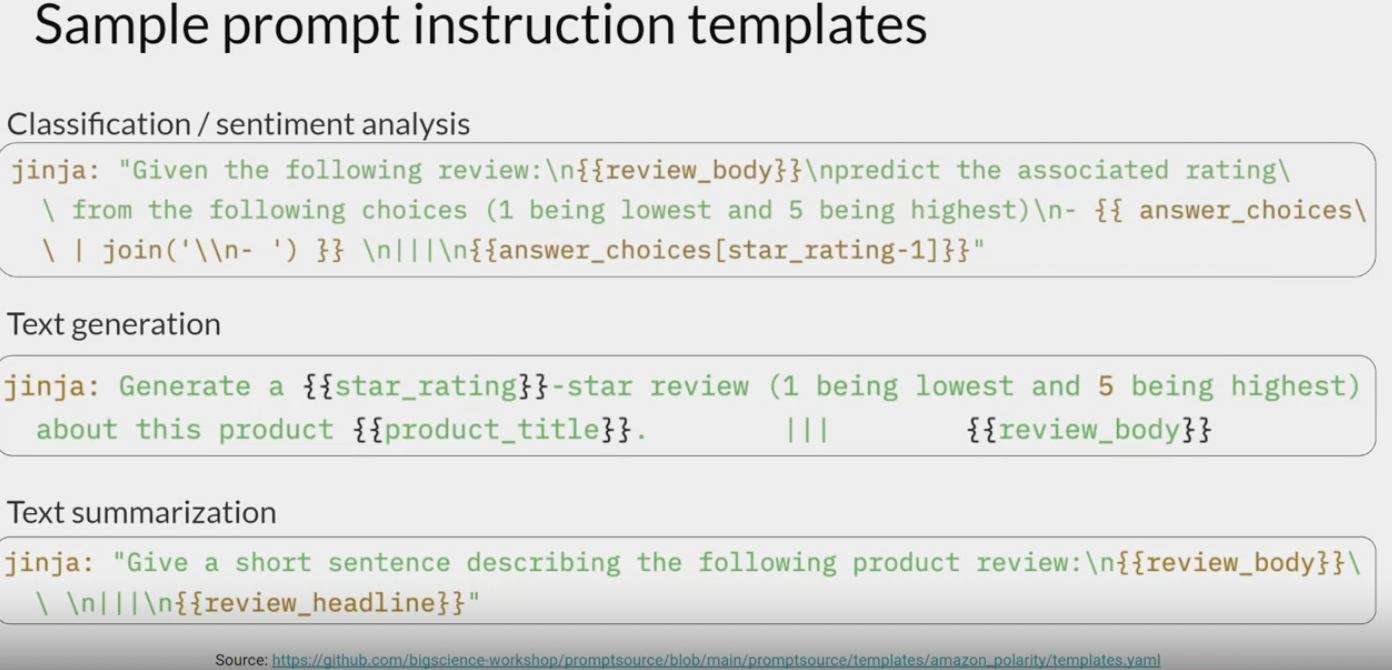The image size is (1392, 670).
Task: Click the 'Sample prompt instruction templates' slide title
Action: [480, 28]
